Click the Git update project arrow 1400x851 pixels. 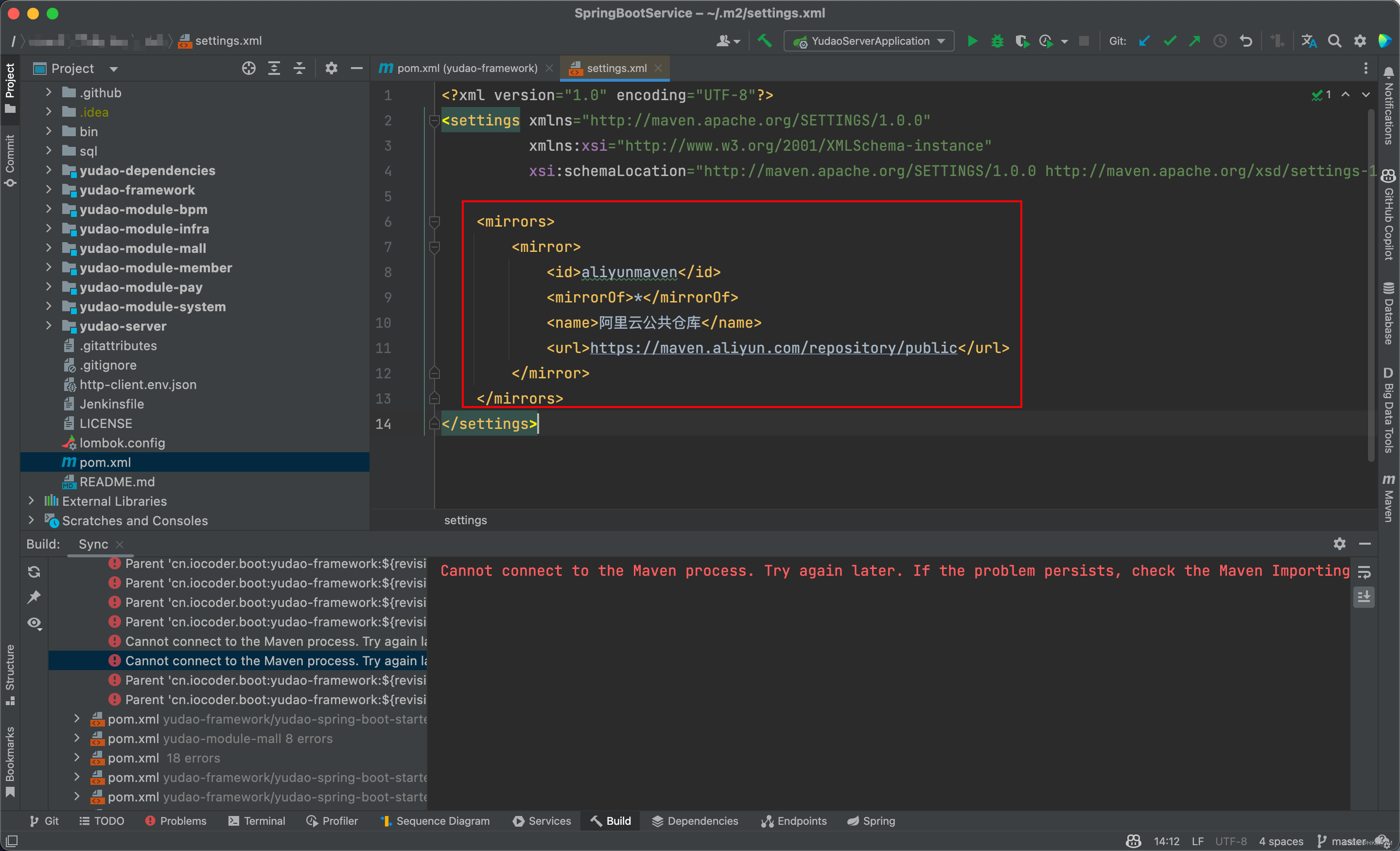click(1144, 41)
